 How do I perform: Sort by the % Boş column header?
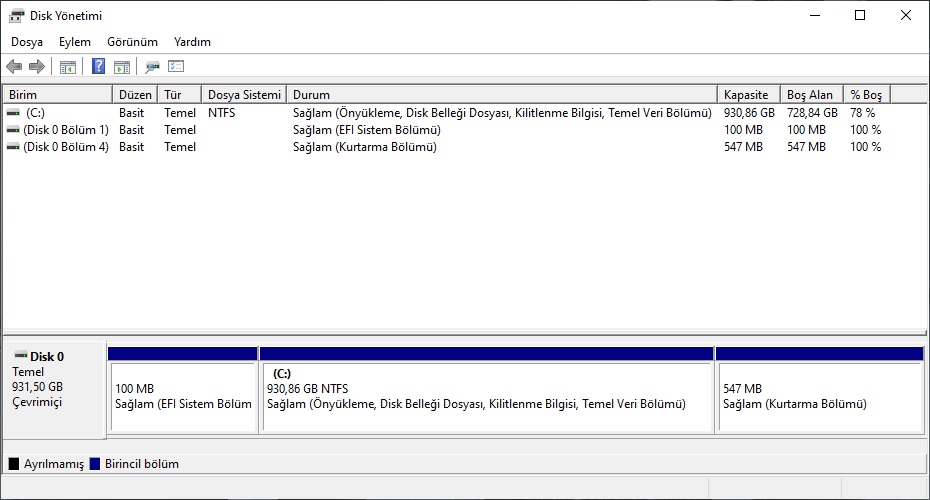coord(867,95)
